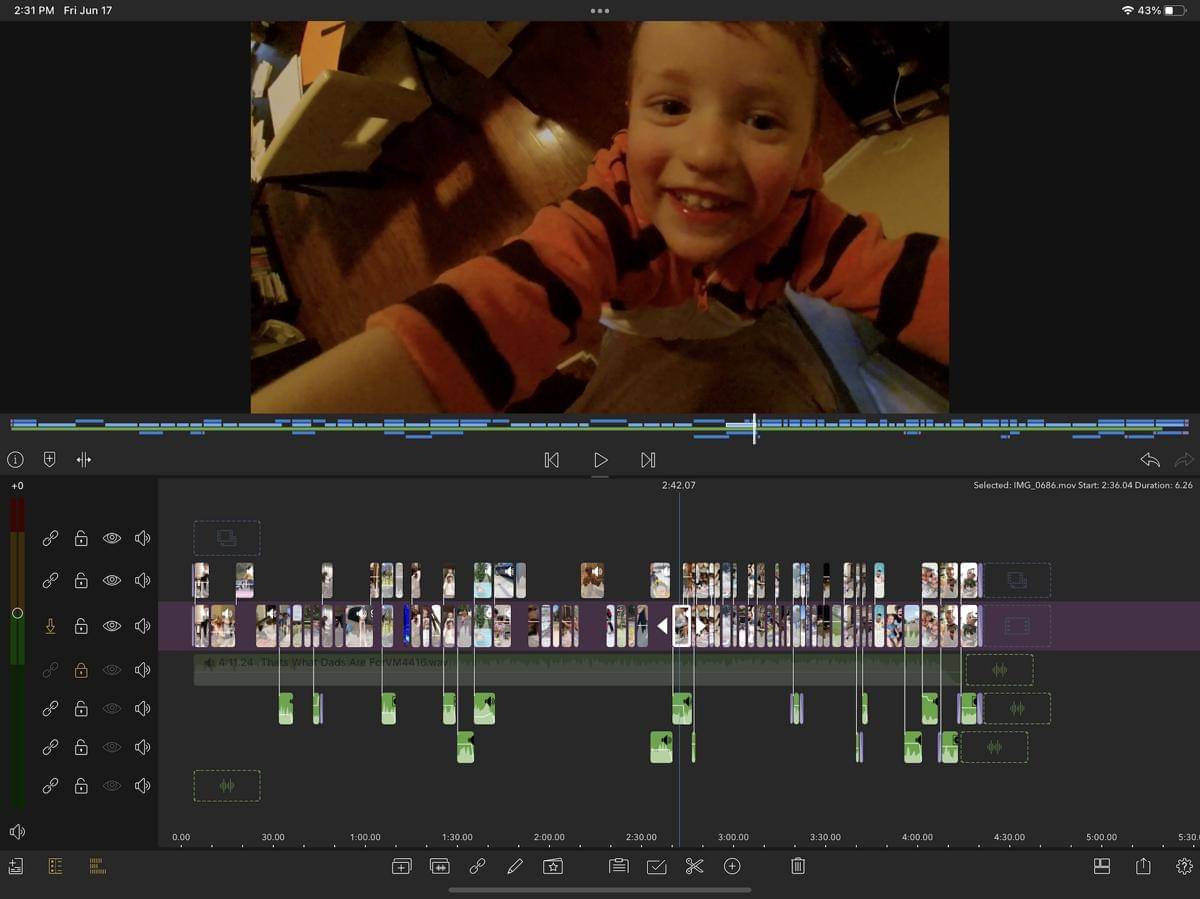Hide the main purple track via eye

(x=112, y=626)
